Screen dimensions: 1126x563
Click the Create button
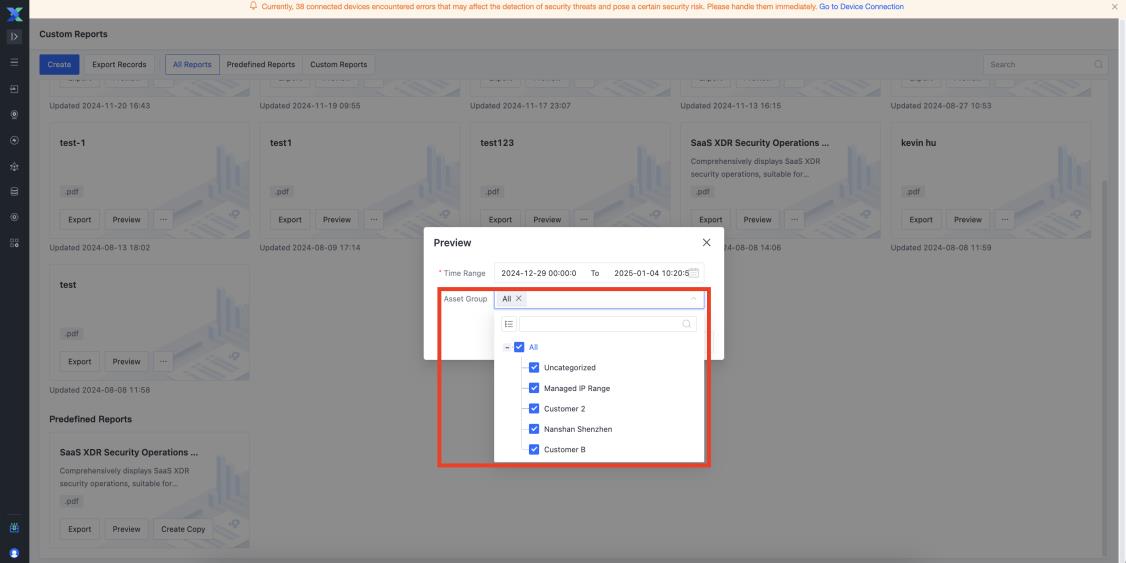(x=60, y=65)
